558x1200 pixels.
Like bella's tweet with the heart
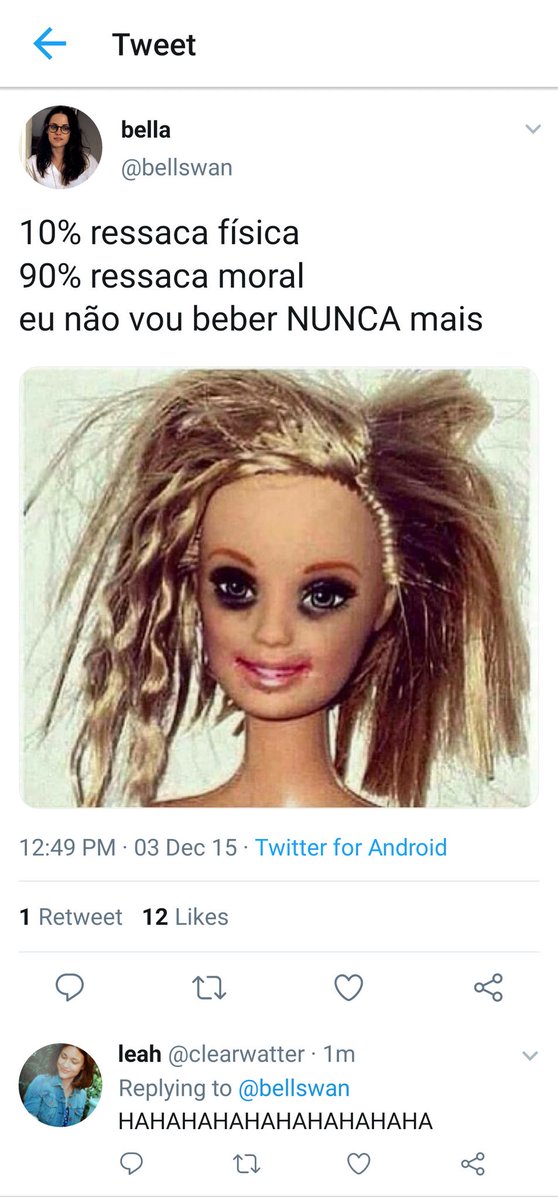tap(348, 988)
